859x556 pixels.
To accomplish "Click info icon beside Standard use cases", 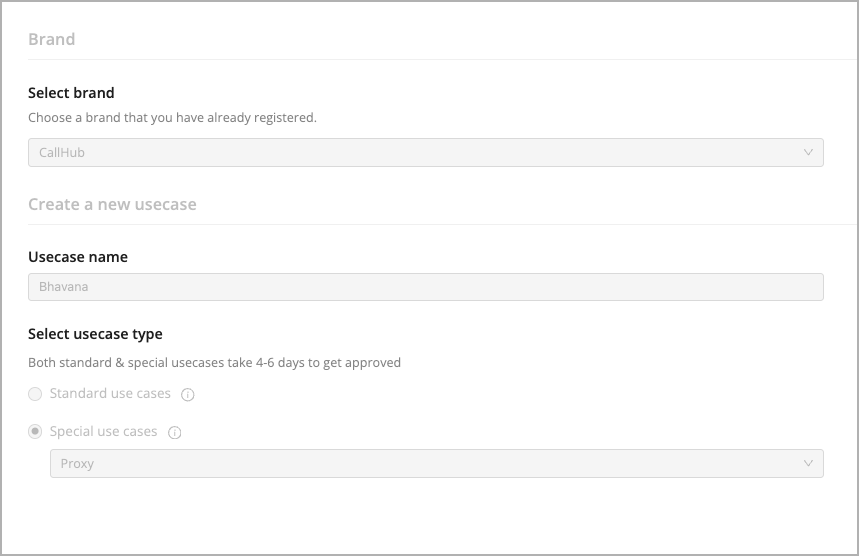I will coord(187,394).
